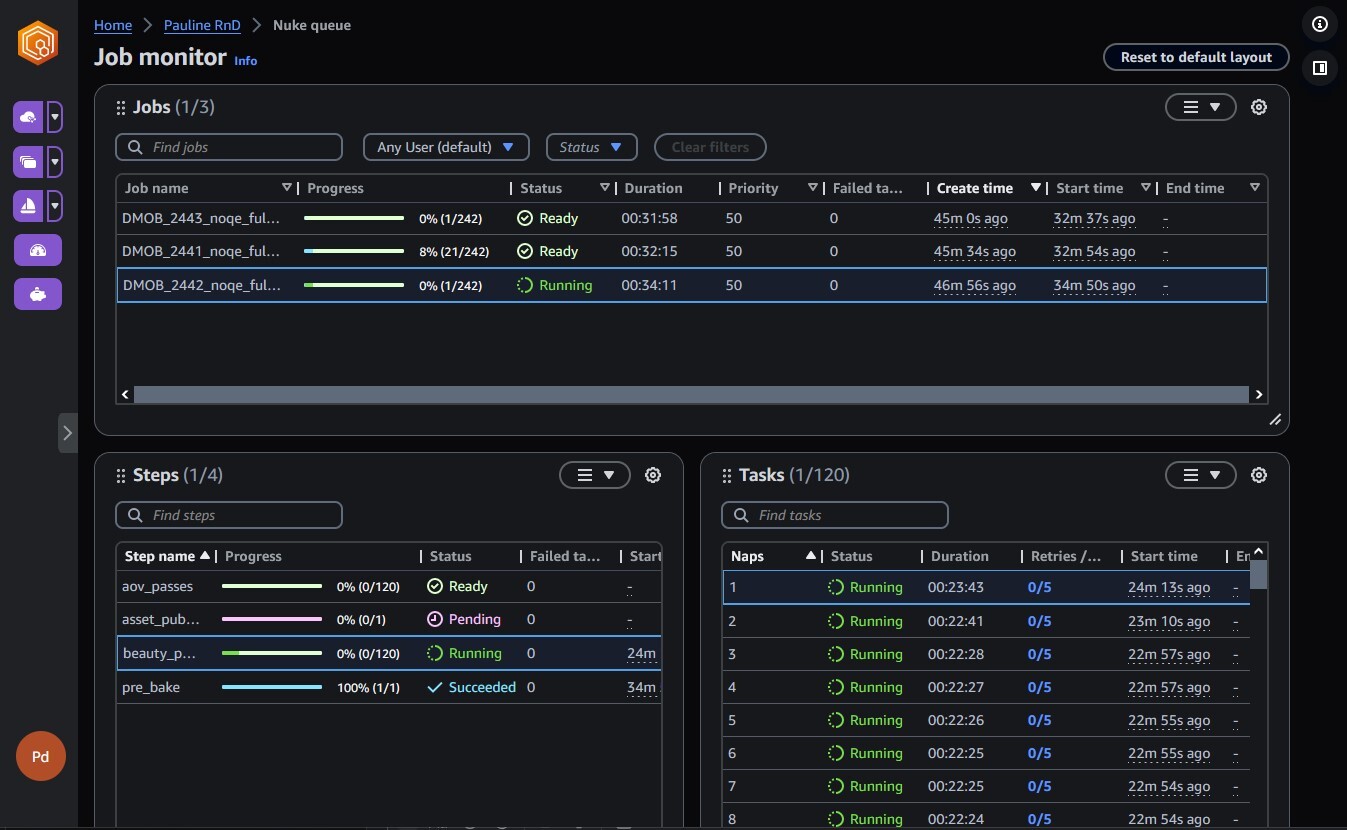The height and width of the screenshot is (830, 1347).
Task: Sort jobs by the Create time column header
Action: [974, 188]
